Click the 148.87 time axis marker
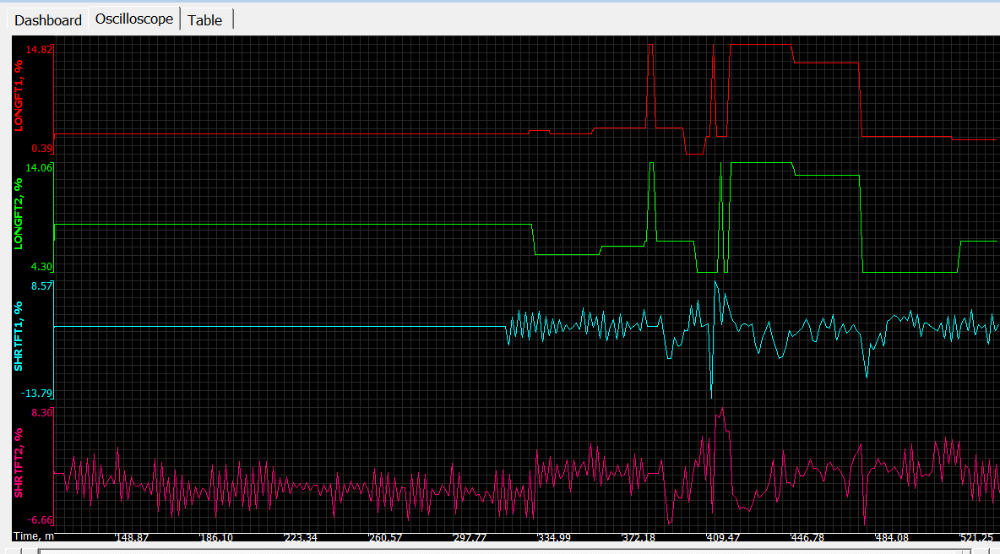This screenshot has width=1000, height=554. click(x=132, y=538)
